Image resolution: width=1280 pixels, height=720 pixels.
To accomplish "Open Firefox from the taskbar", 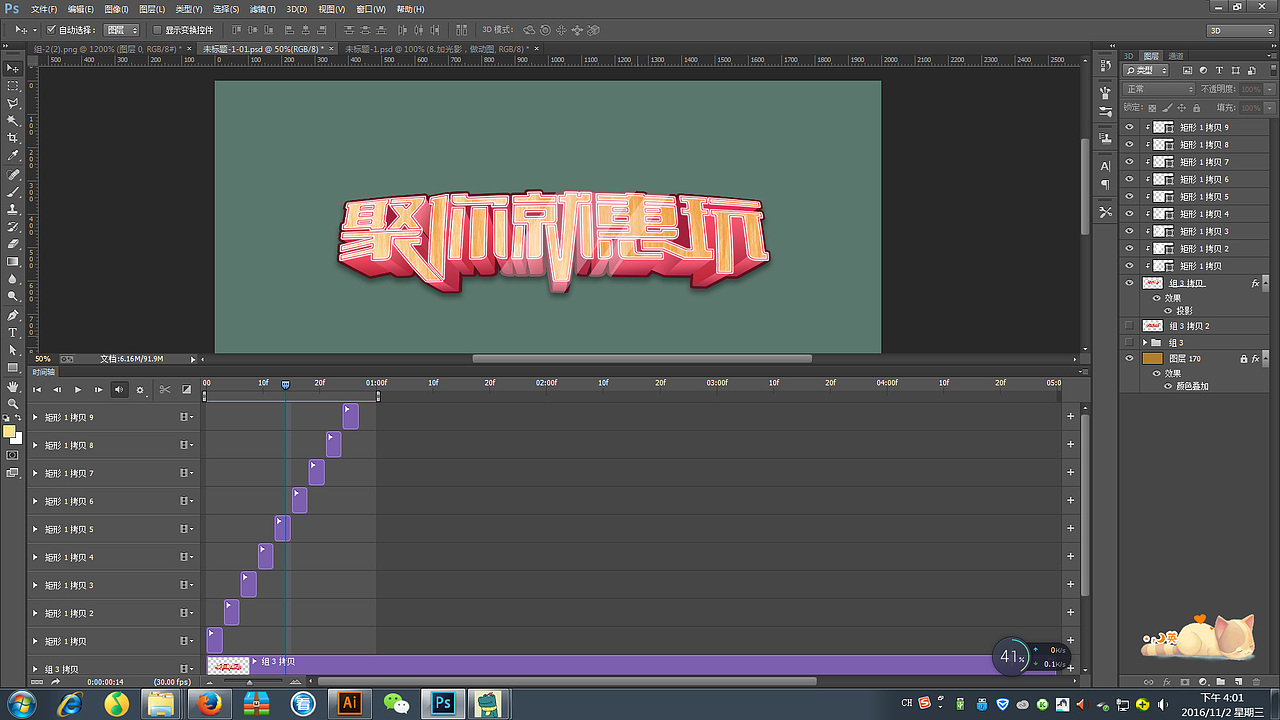I will click(x=210, y=704).
